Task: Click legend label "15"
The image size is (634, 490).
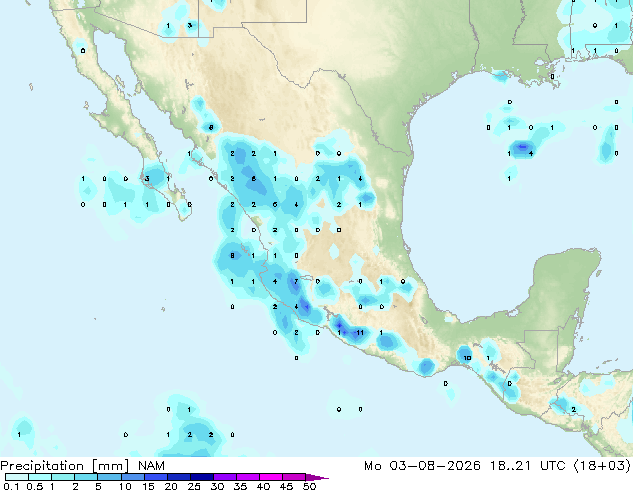Action: pyautogui.click(x=148, y=486)
